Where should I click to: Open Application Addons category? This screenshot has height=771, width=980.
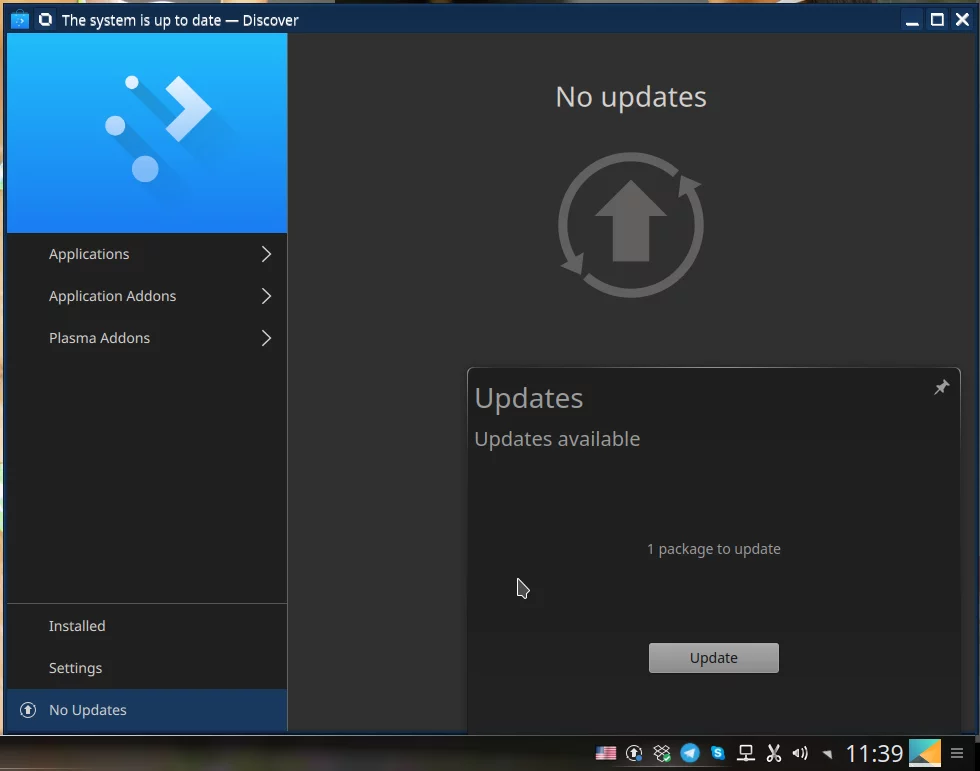[146, 296]
